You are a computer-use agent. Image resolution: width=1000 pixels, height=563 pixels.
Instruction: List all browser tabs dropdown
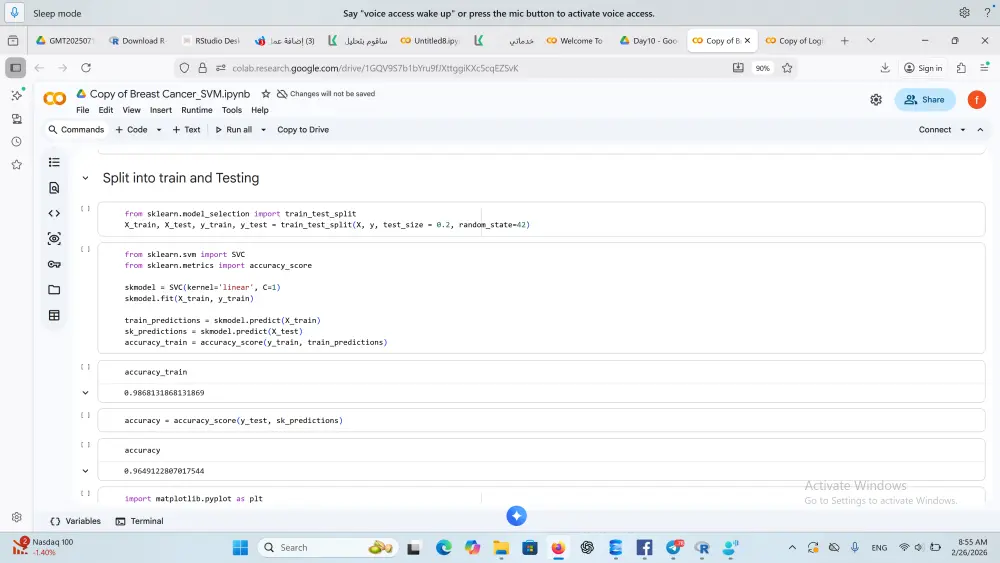[871, 40]
